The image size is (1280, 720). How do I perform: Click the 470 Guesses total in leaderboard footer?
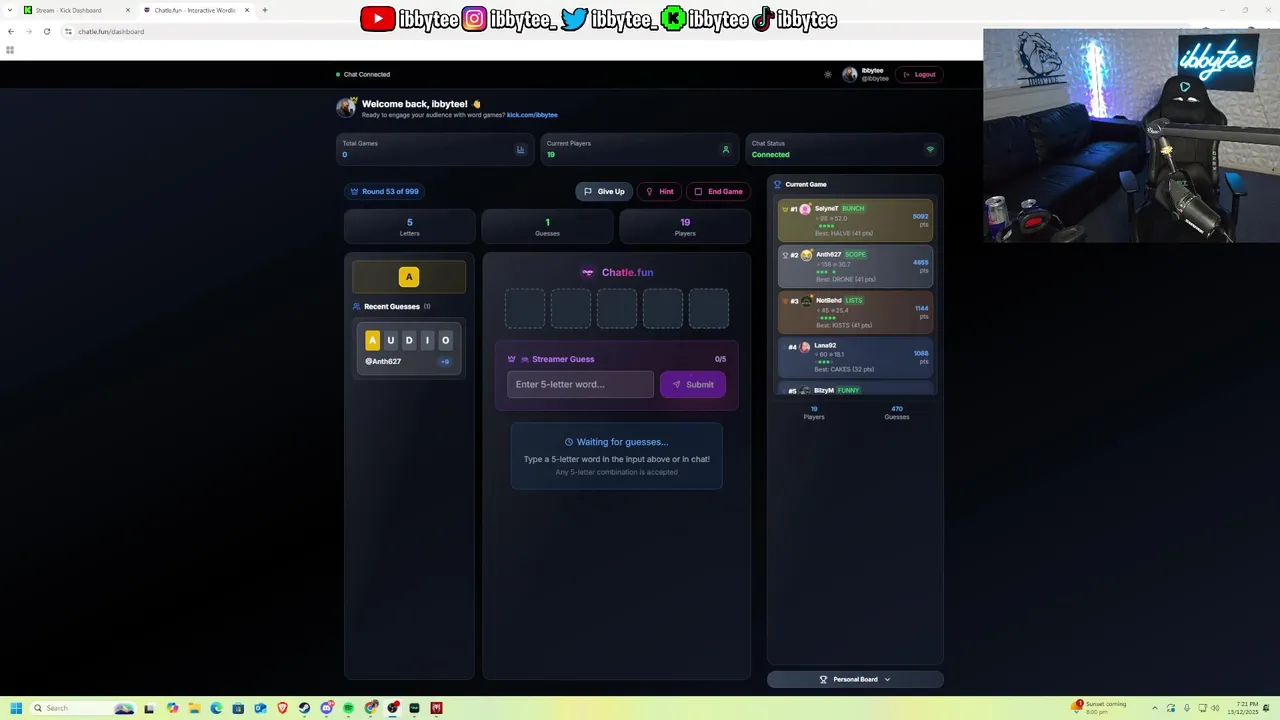click(x=896, y=412)
